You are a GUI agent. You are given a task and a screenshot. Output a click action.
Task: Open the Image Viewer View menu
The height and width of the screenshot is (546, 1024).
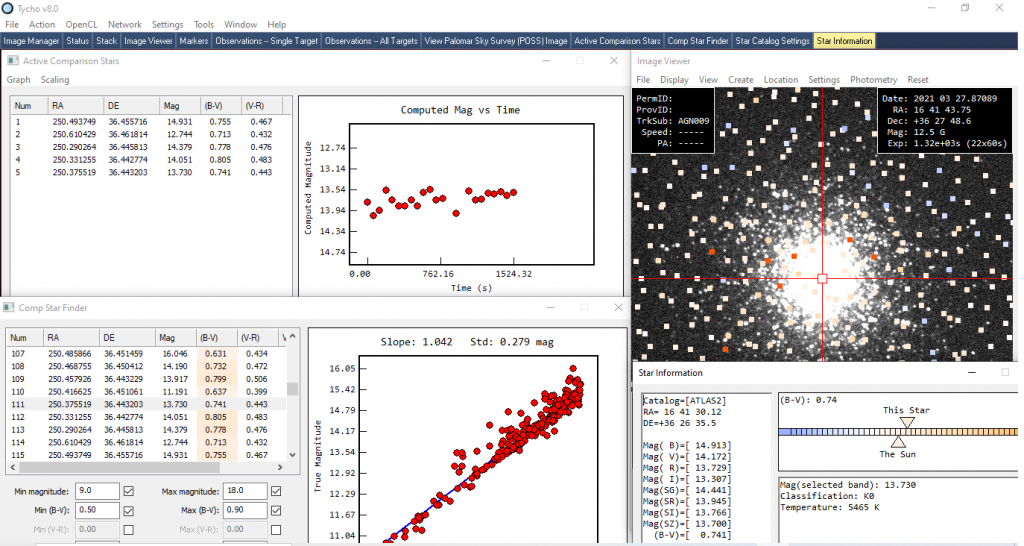(708, 79)
